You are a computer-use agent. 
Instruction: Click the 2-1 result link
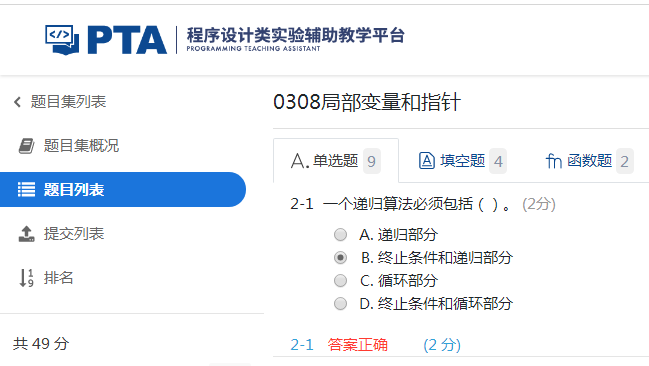302,344
